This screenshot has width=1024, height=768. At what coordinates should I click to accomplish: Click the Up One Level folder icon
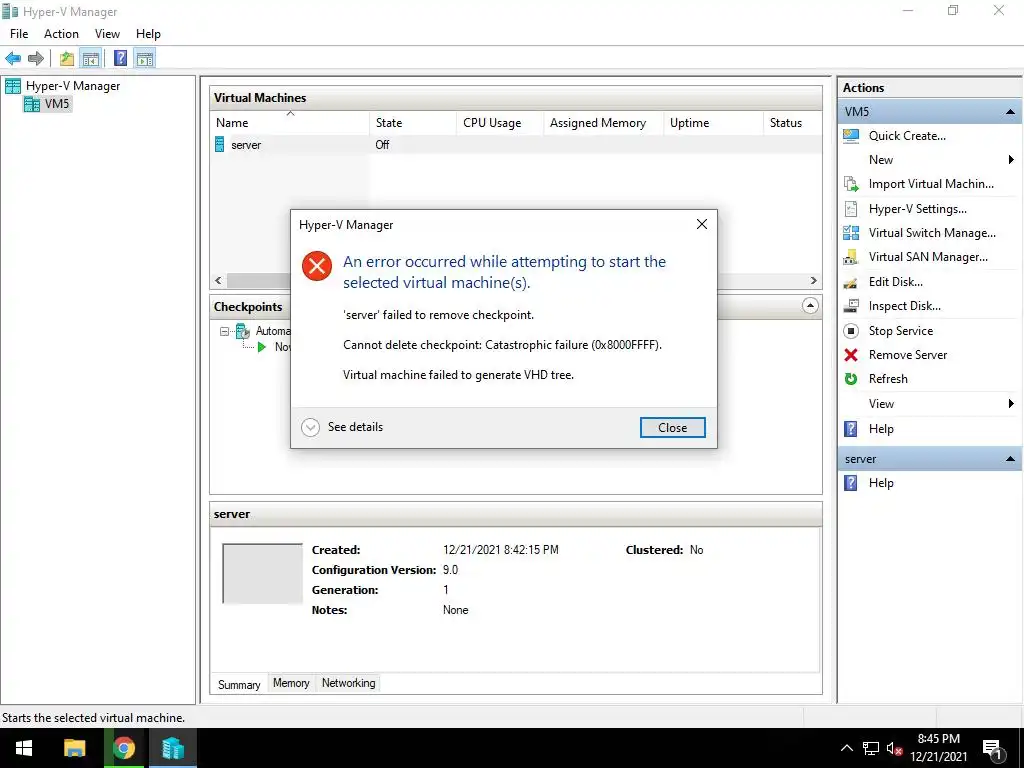pos(67,59)
